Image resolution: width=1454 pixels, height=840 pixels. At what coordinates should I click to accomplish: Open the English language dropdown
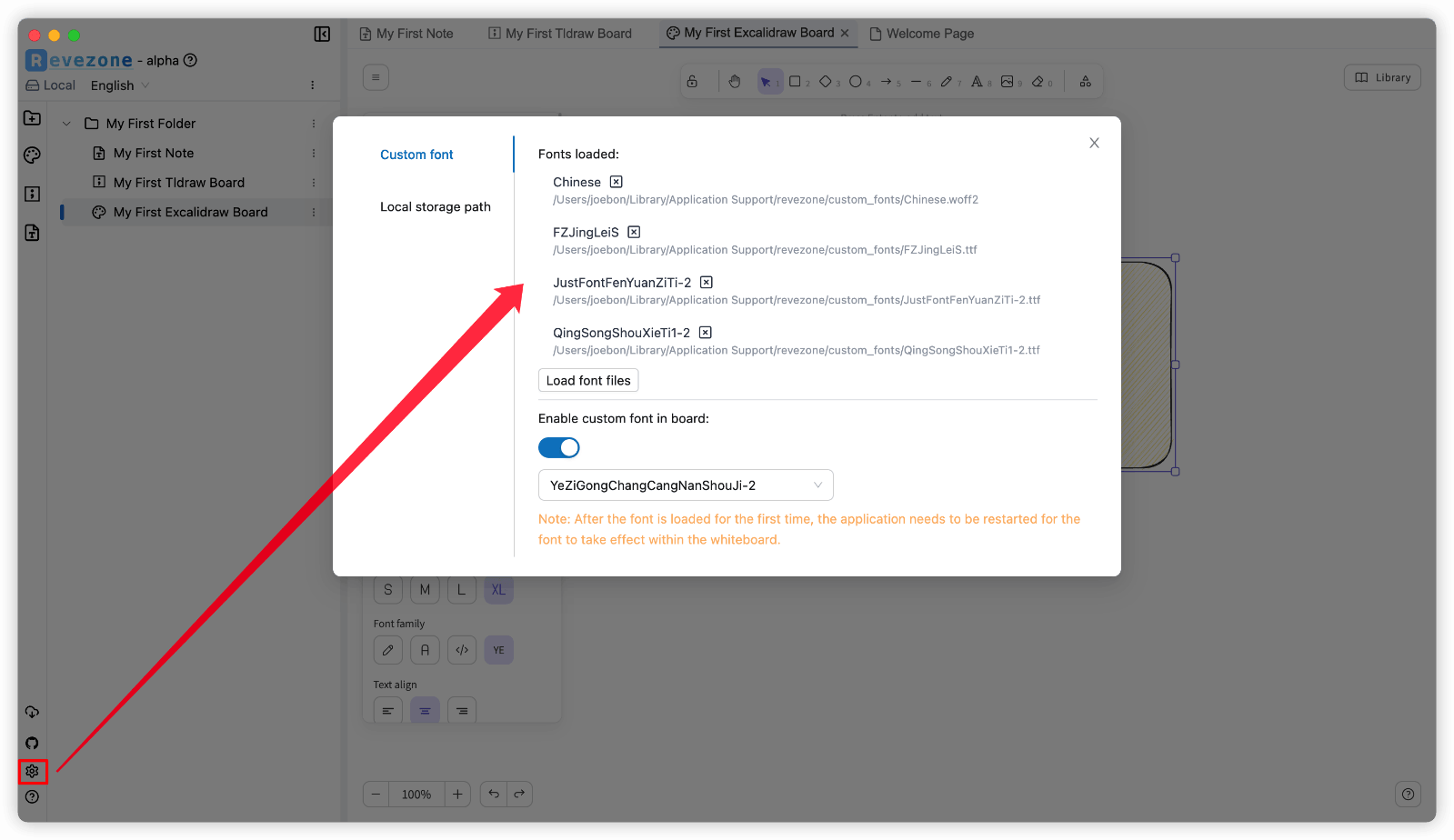(x=120, y=85)
